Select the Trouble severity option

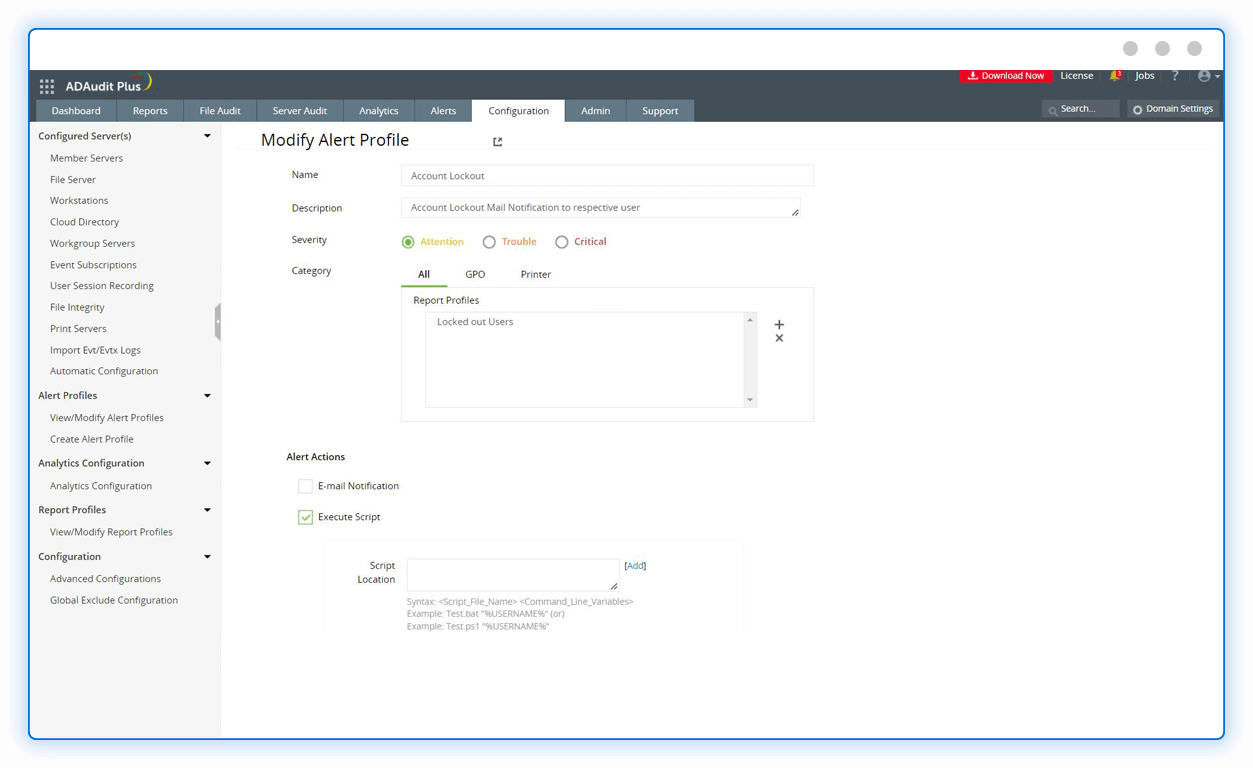pos(489,242)
